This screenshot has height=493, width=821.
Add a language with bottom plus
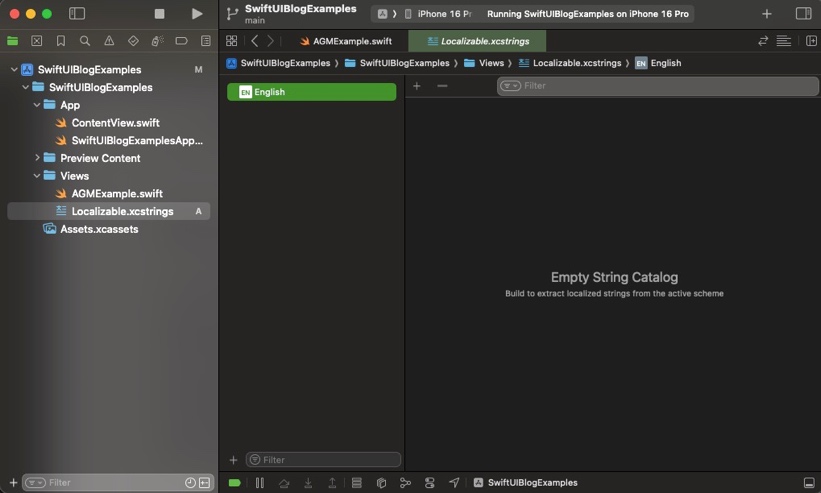click(x=234, y=460)
